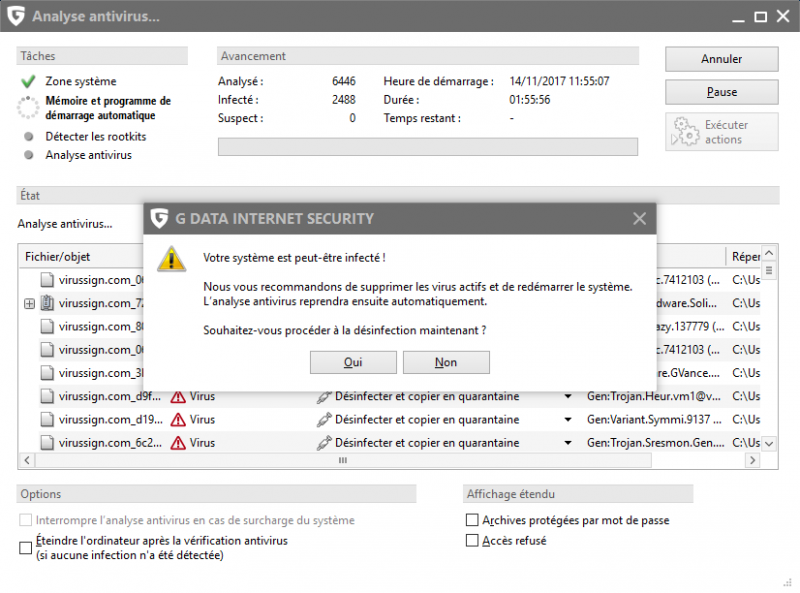This screenshot has height=593, width=800.
Task: Click the scan progress bar
Action: (428, 146)
